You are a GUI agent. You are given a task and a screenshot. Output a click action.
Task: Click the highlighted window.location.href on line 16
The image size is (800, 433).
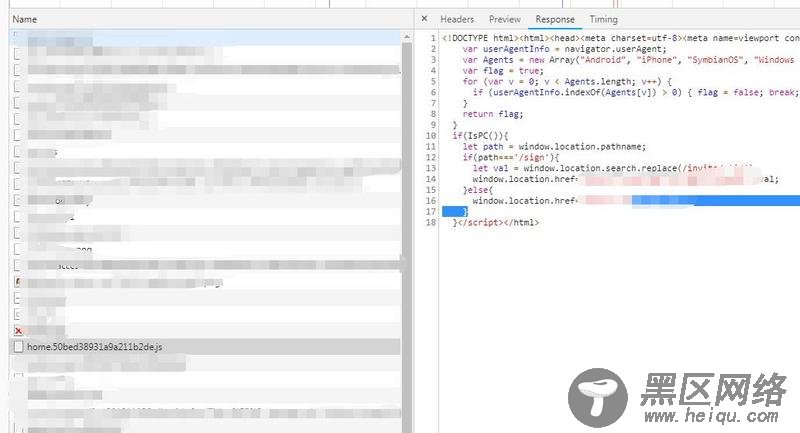pyautogui.click(x=524, y=201)
